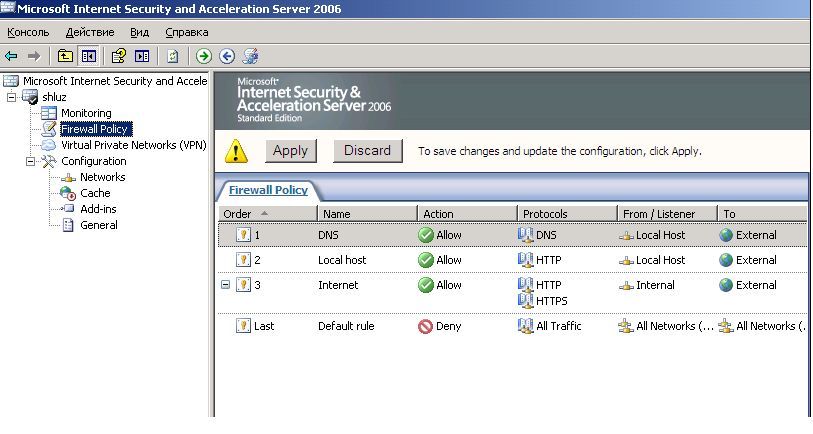Select the shluz server in tree
Screen dimensions: 813x434
pyautogui.click(x=54, y=97)
